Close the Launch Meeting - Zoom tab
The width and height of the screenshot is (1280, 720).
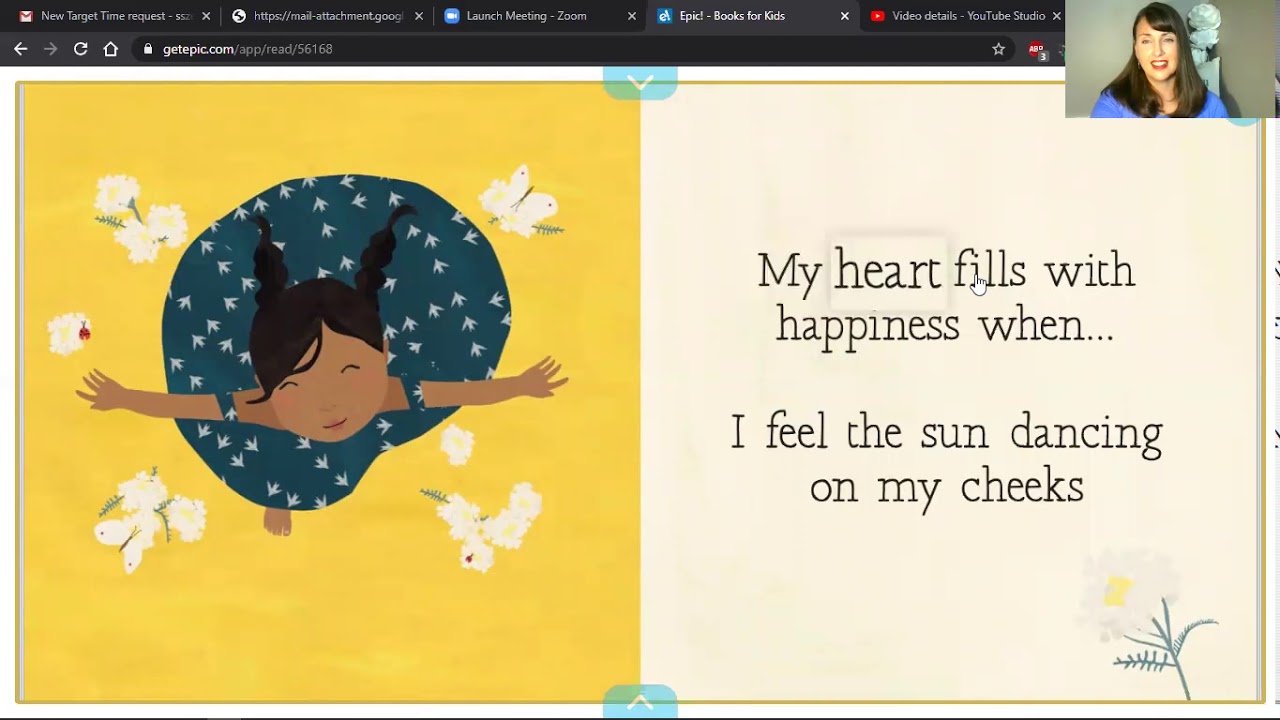point(632,16)
